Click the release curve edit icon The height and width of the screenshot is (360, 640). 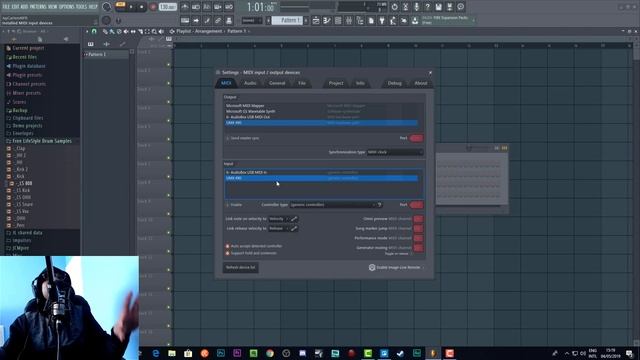coord(294,229)
